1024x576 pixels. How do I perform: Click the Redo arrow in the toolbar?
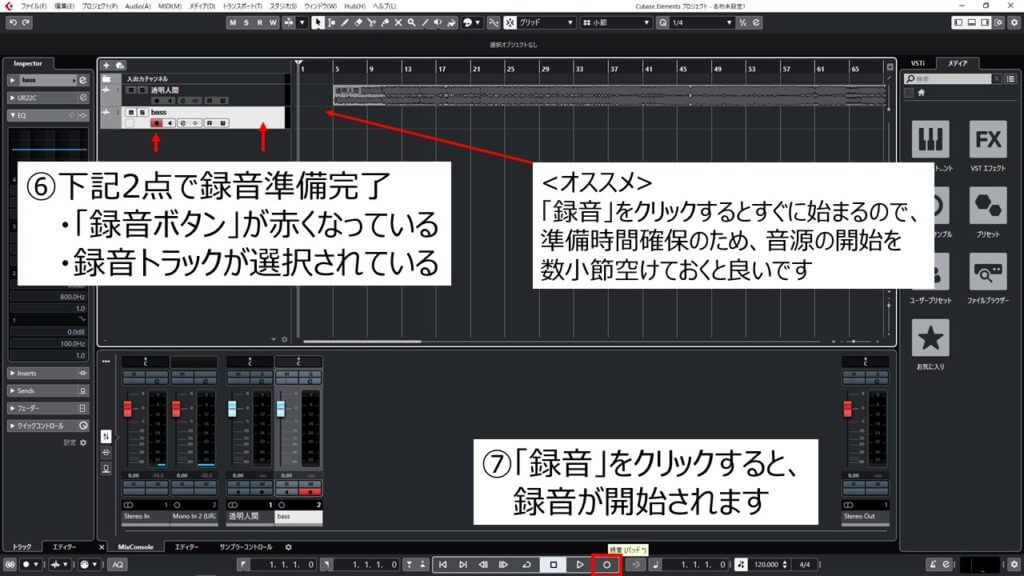coord(26,23)
